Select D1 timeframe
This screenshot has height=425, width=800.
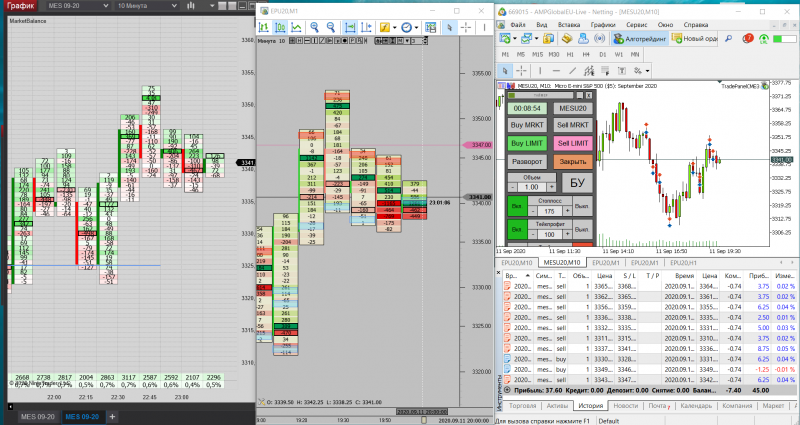click(x=603, y=54)
